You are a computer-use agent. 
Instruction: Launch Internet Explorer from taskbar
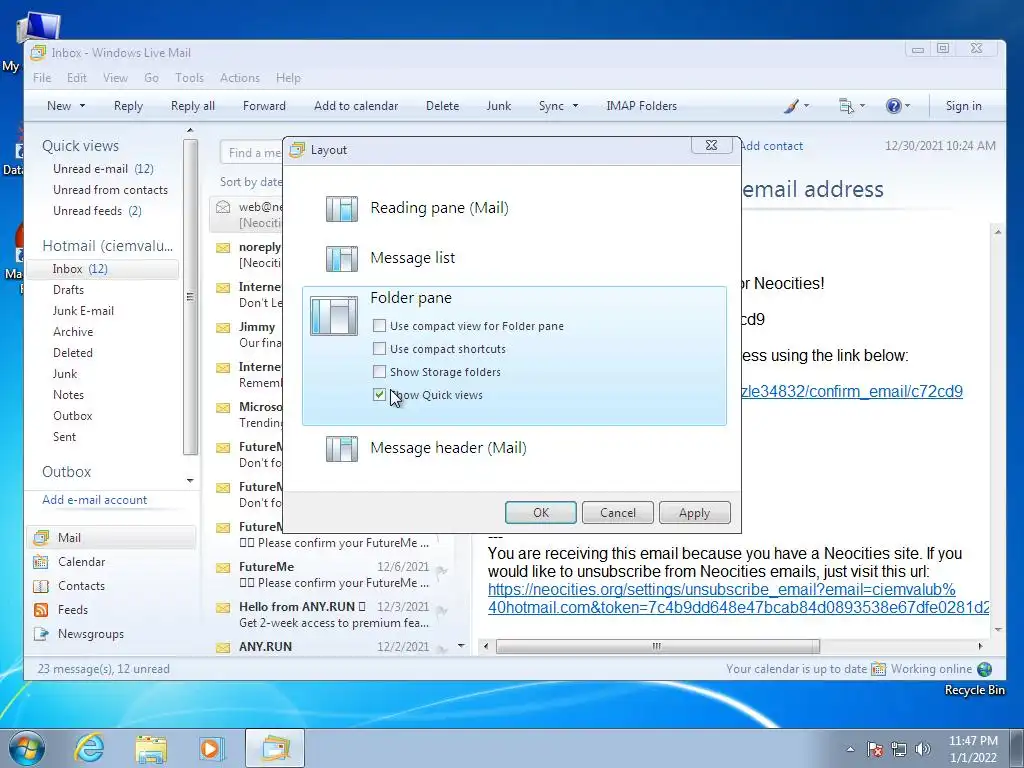[89, 748]
